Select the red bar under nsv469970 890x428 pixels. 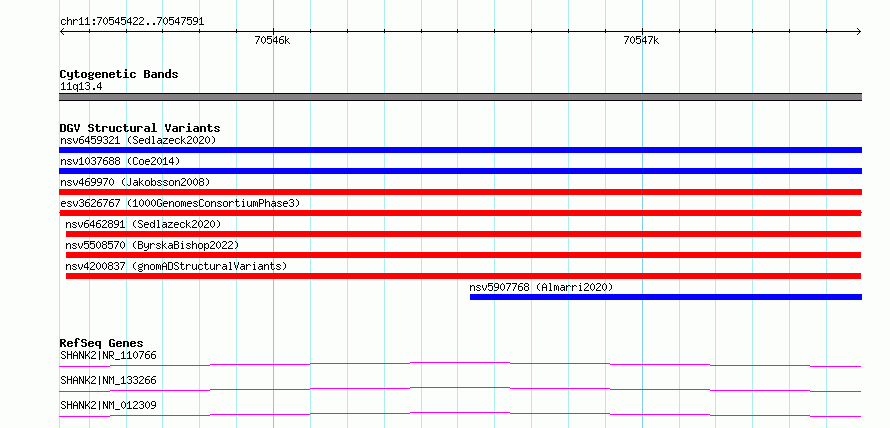pos(460,192)
